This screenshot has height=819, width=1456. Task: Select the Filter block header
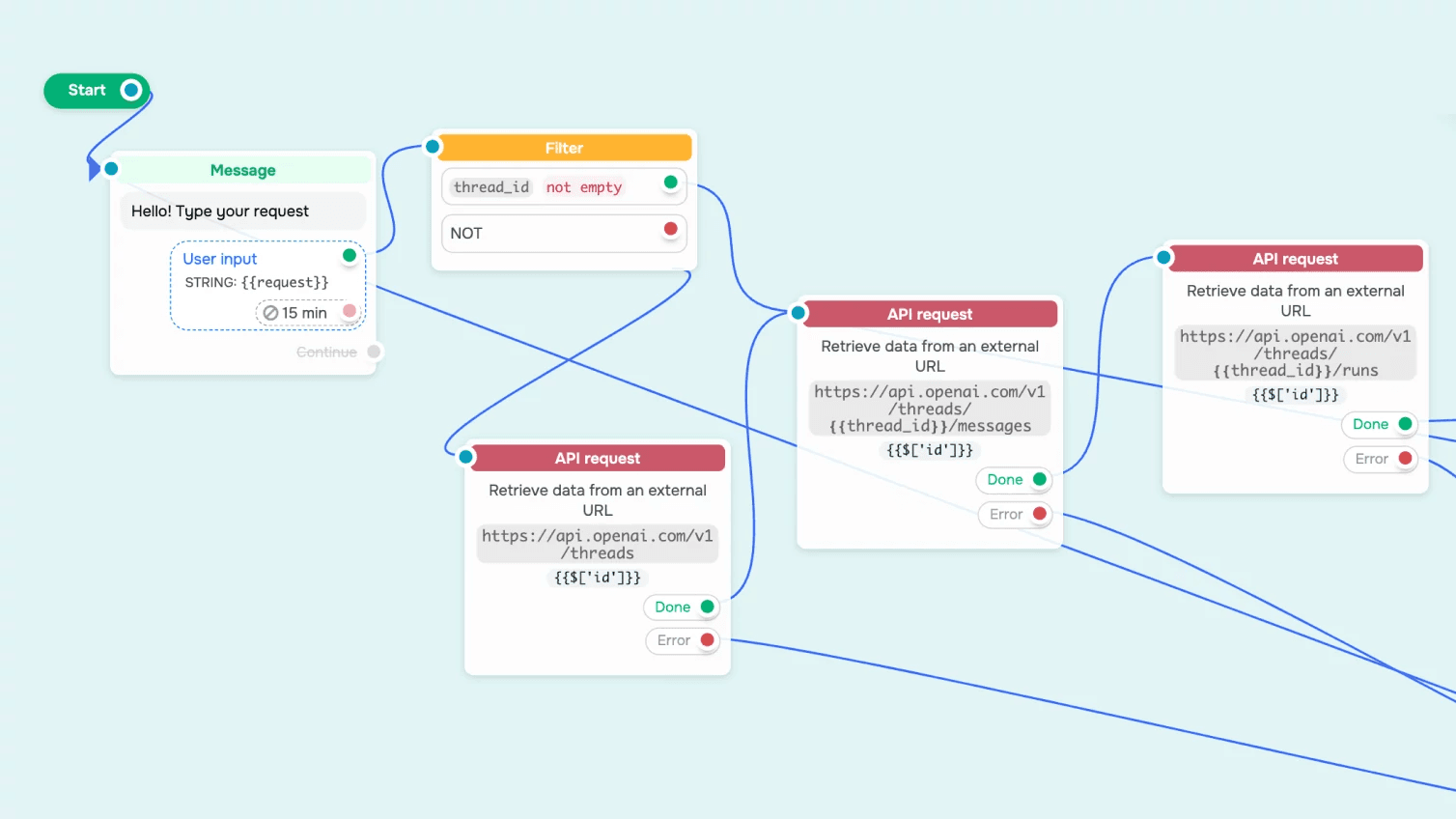click(564, 148)
